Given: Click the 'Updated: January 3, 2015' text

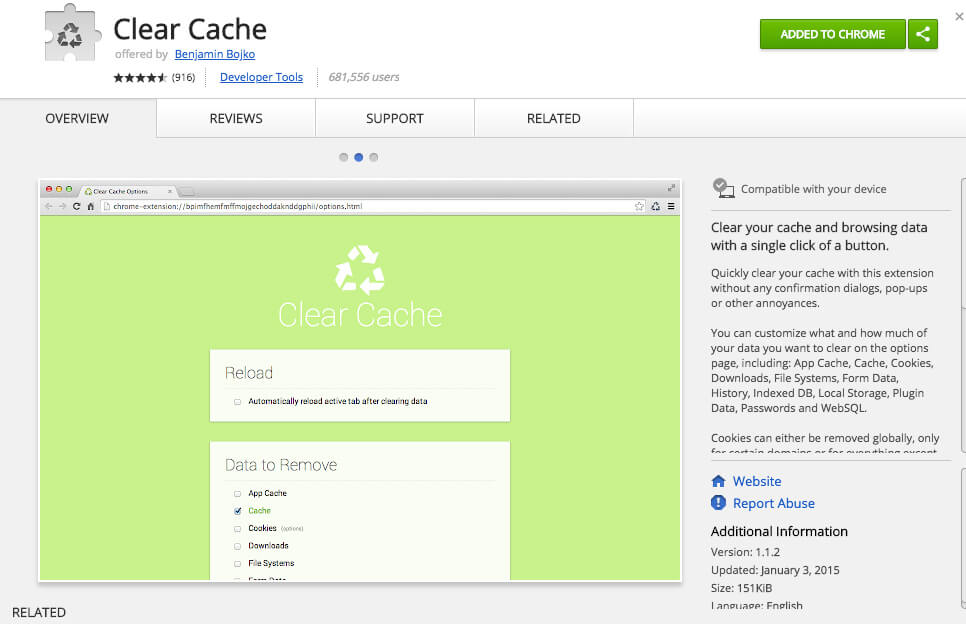Looking at the screenshot, I should point(775,570).
